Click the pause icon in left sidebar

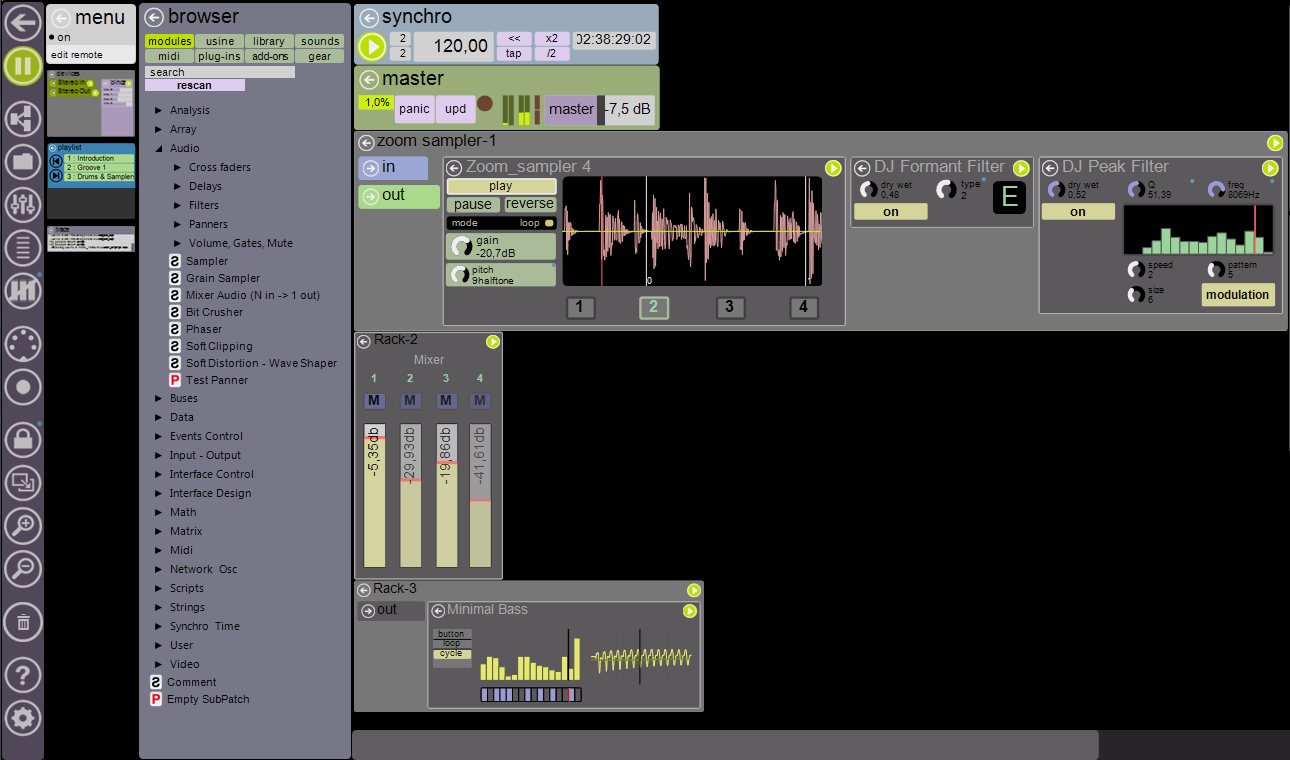22,66
